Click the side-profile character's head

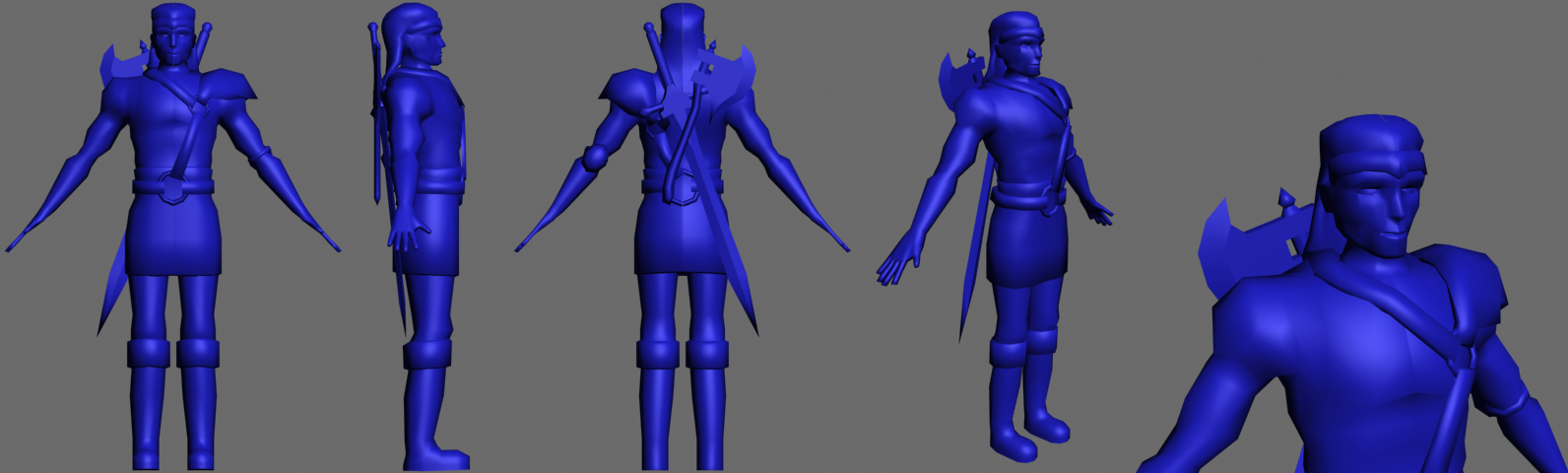tap(418, 39)
